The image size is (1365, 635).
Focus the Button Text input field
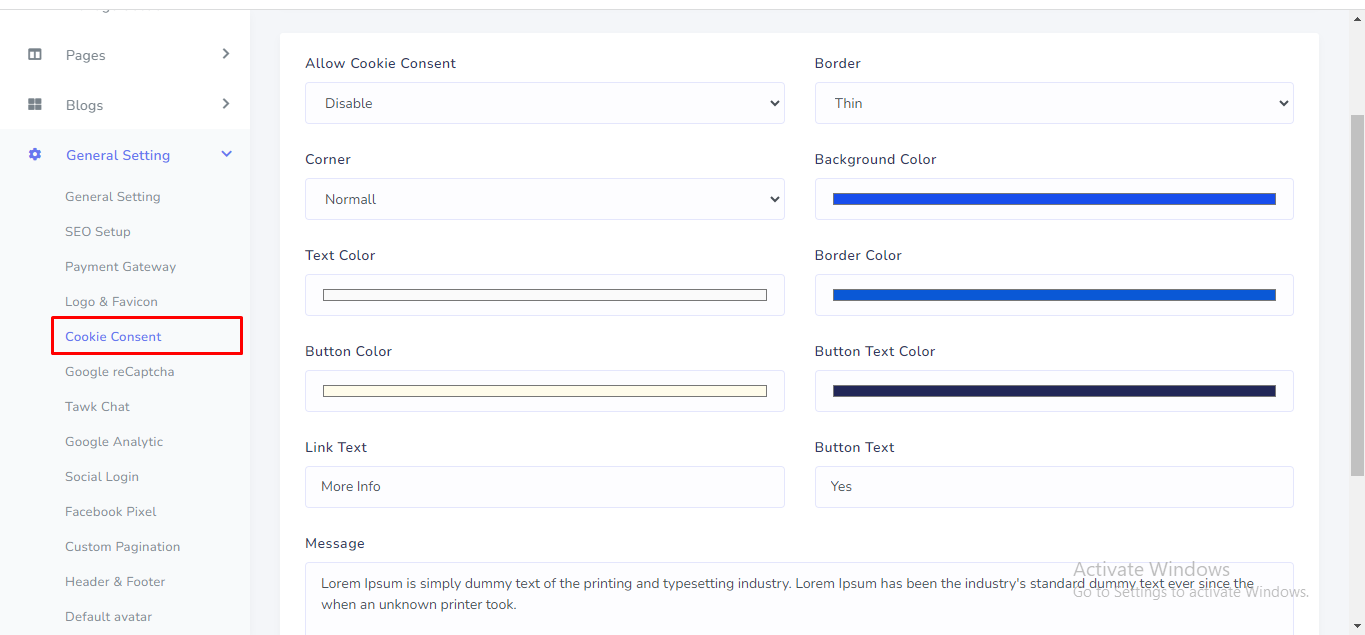click(1053, 487)
